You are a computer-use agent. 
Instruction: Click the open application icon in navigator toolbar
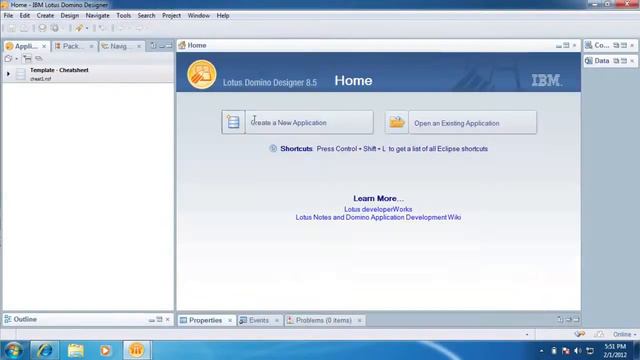coord(9,59)
